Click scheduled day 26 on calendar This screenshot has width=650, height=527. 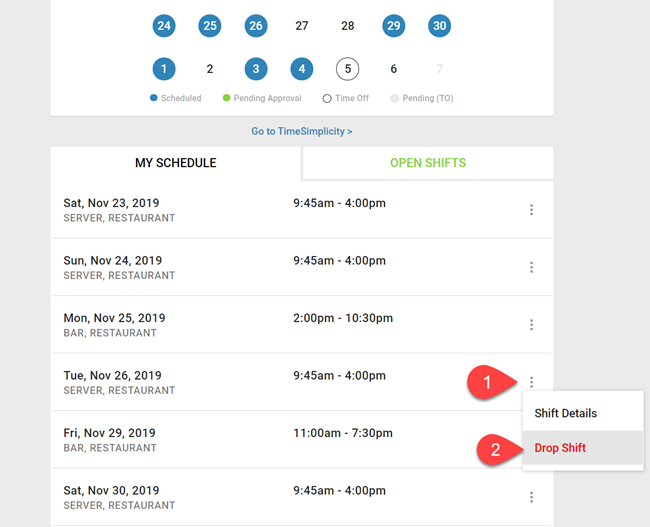click(x=256, y=26)
